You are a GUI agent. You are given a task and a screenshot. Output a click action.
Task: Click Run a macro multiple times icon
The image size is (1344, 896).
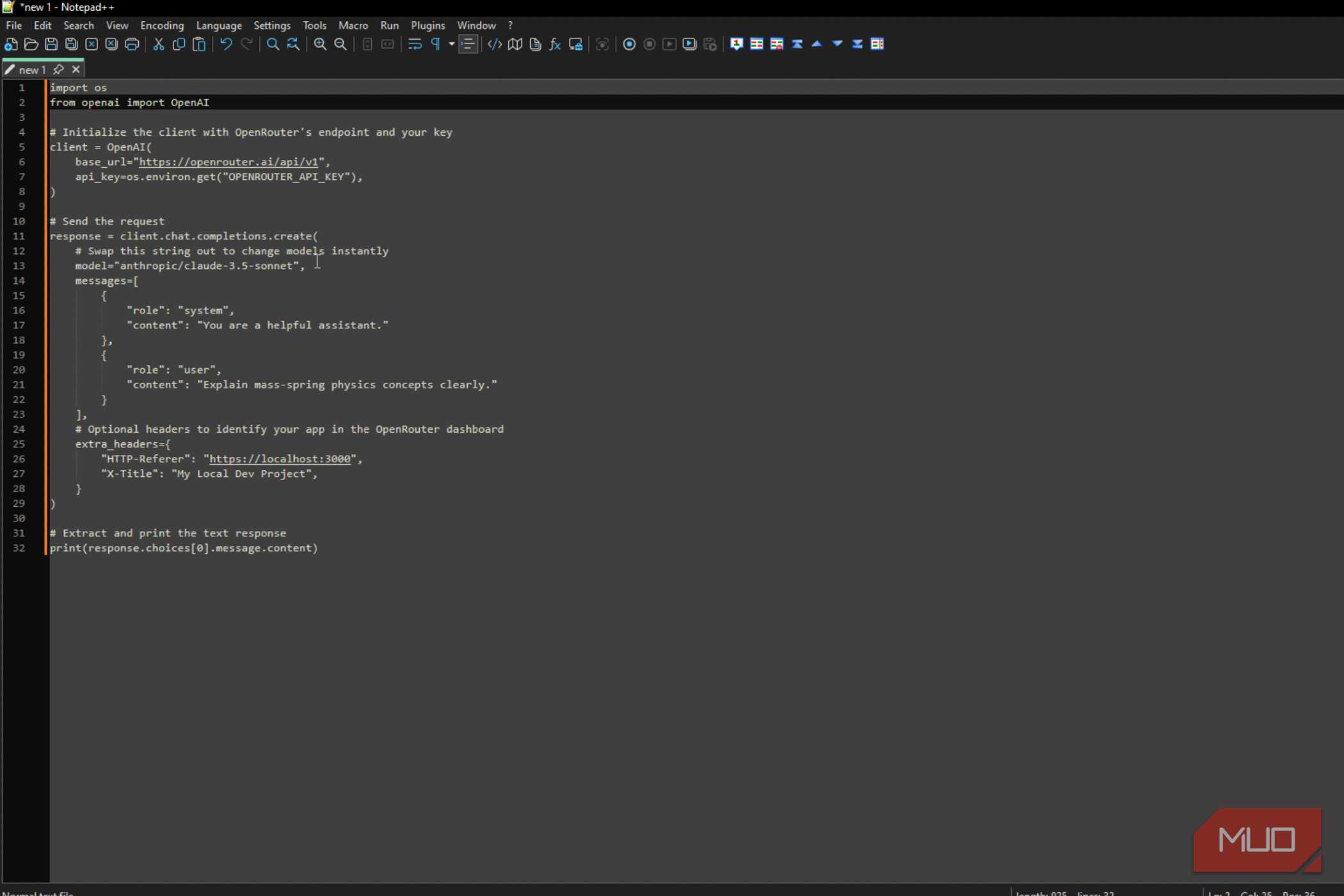689,44
